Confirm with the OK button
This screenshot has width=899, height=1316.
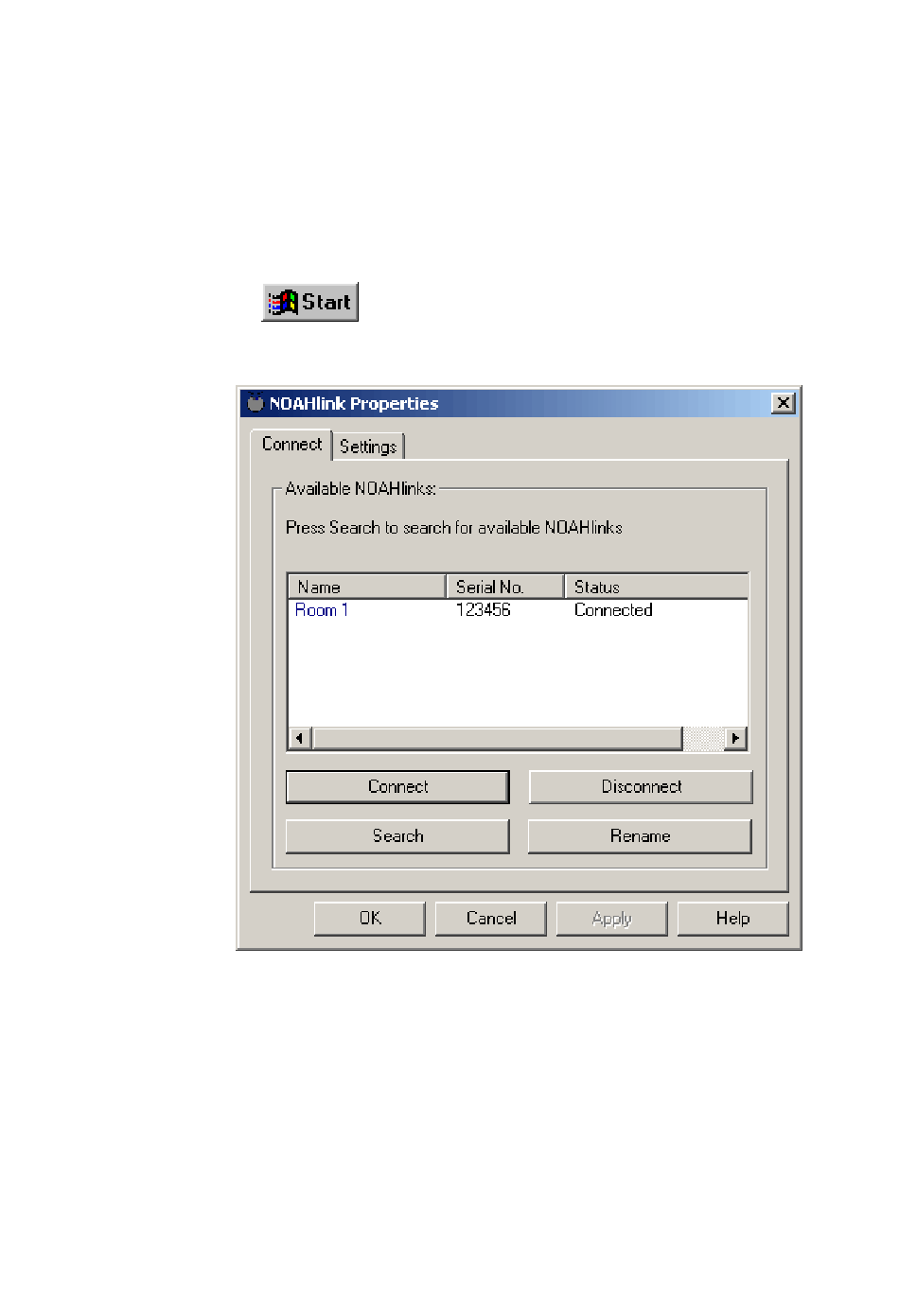(x=370, y=919)
